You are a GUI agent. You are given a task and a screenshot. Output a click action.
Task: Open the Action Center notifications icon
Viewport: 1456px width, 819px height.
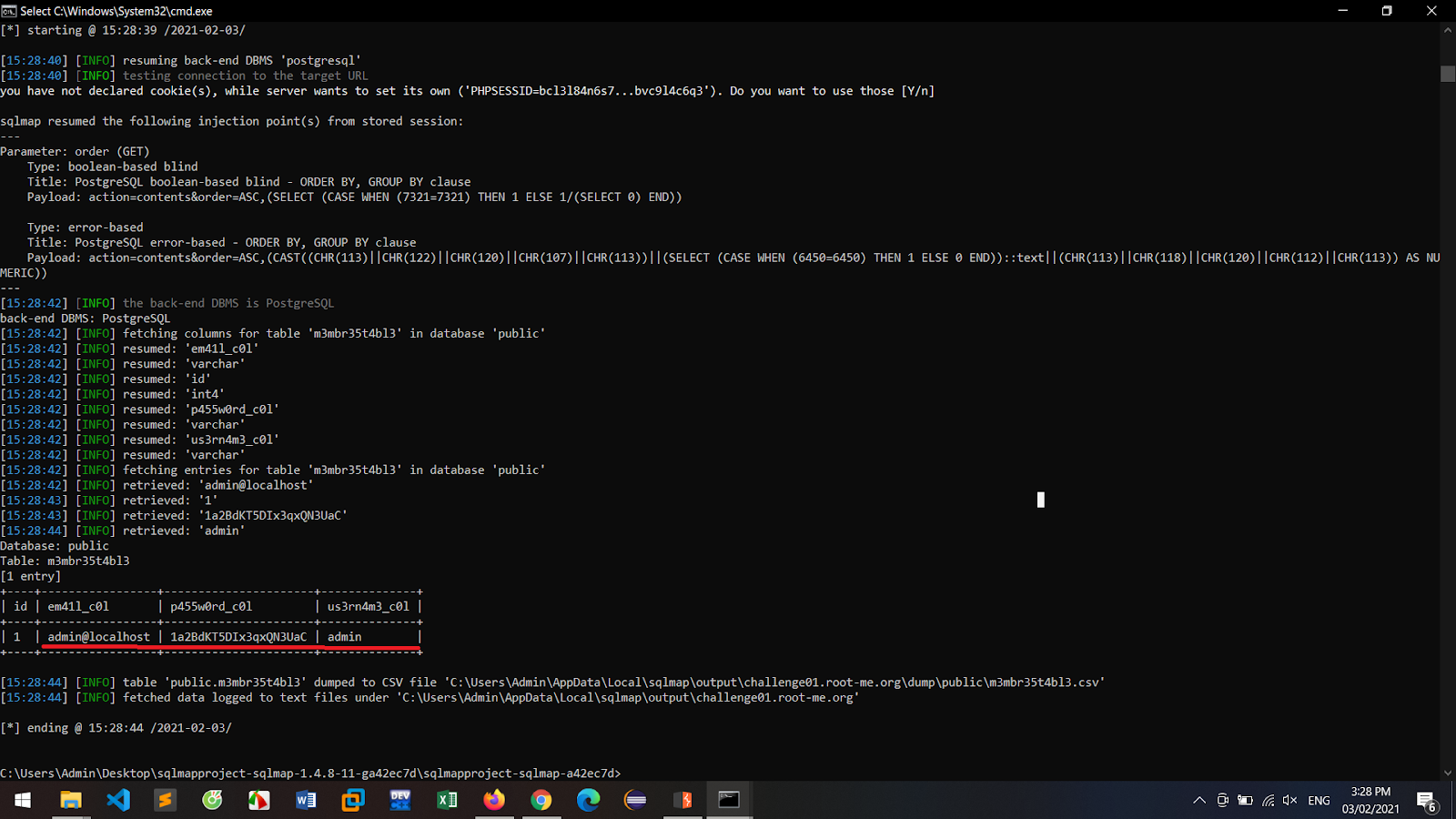pos(1427,801)
